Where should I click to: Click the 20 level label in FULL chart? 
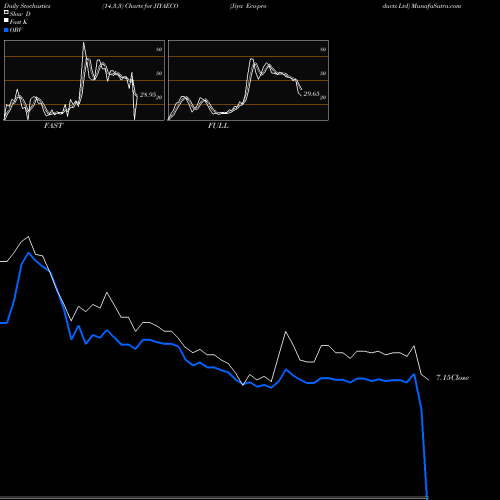point(323,97)
